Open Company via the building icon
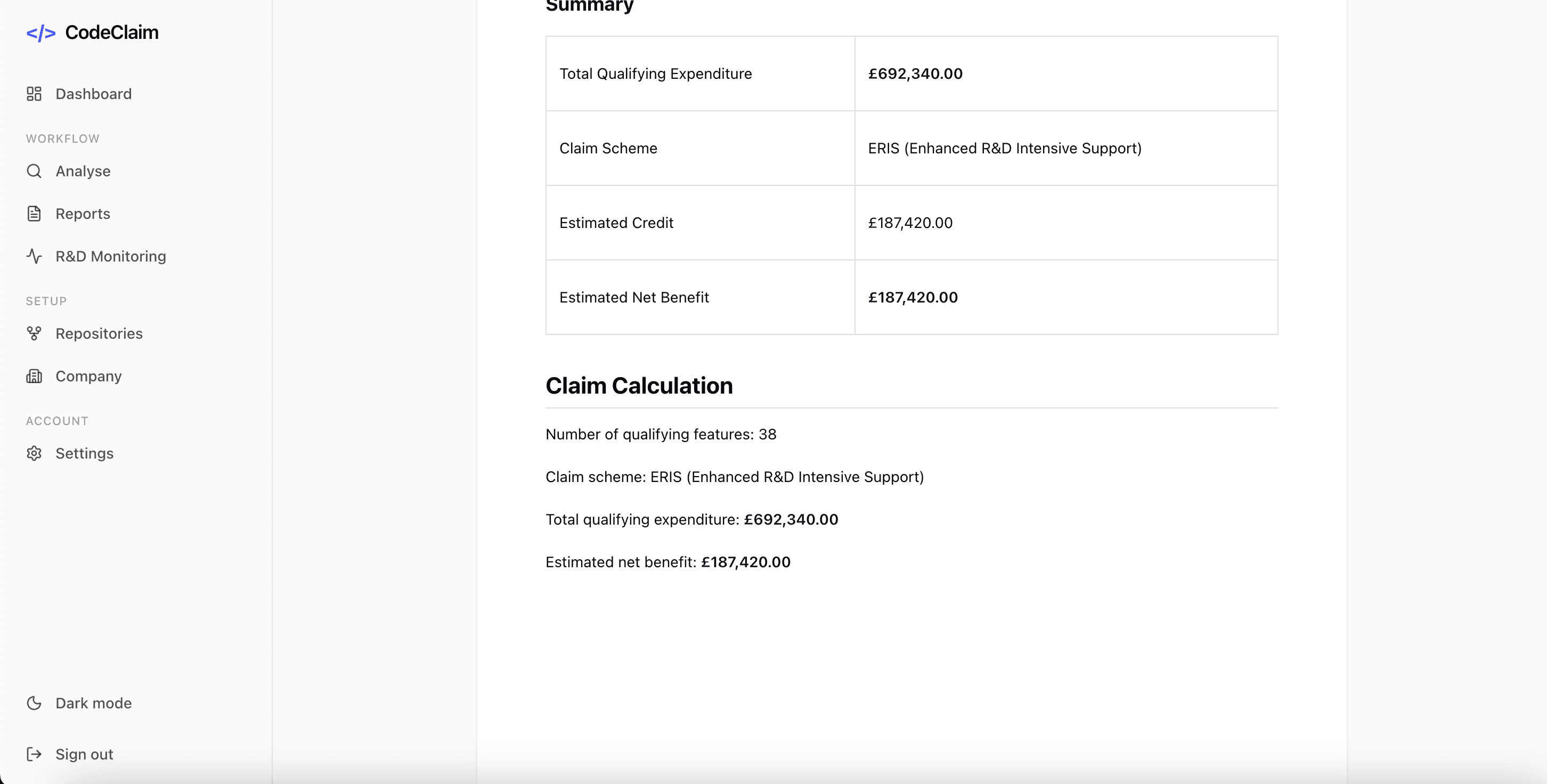Image resolution: width=1547 pixels, height=784 pixels. click(x=34, y=376)
